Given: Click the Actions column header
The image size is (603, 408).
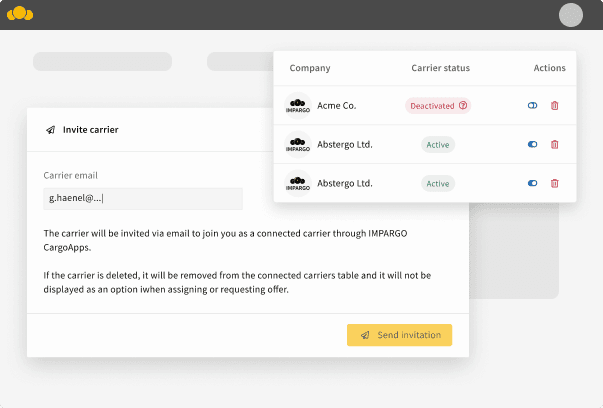Looking at the screenshot, I should point(549,68).
